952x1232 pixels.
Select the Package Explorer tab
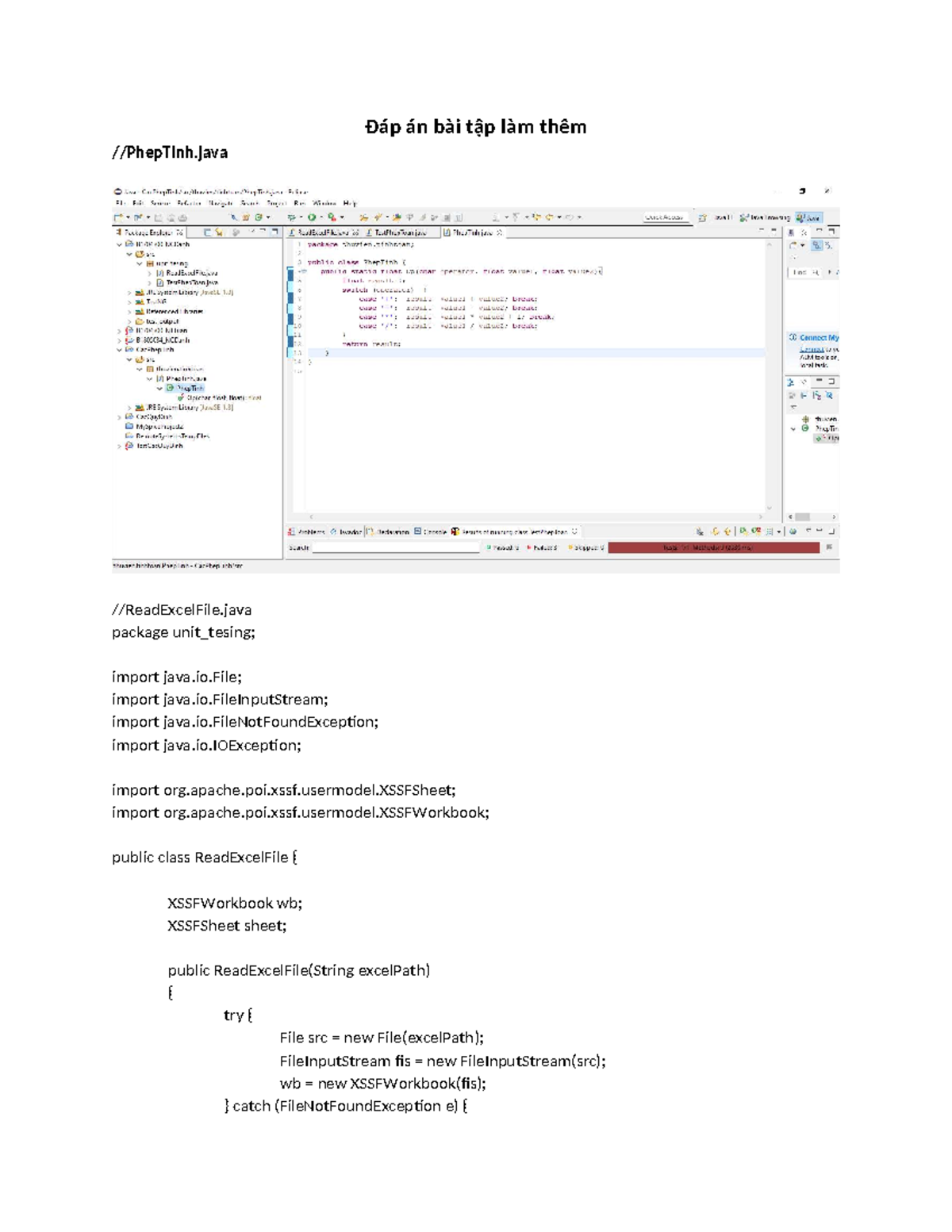pos(149,232)
